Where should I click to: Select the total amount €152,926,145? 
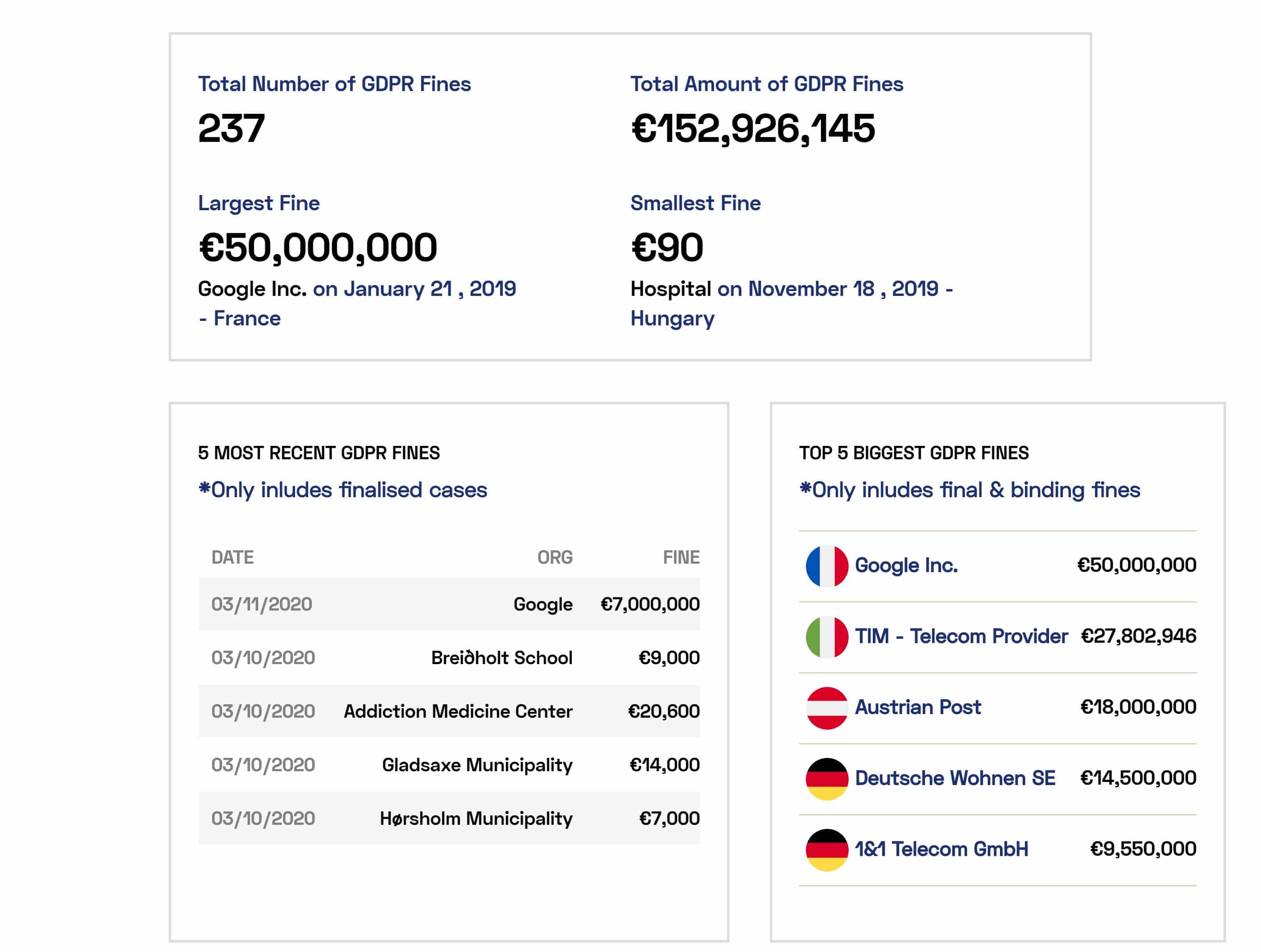point(752,129)
